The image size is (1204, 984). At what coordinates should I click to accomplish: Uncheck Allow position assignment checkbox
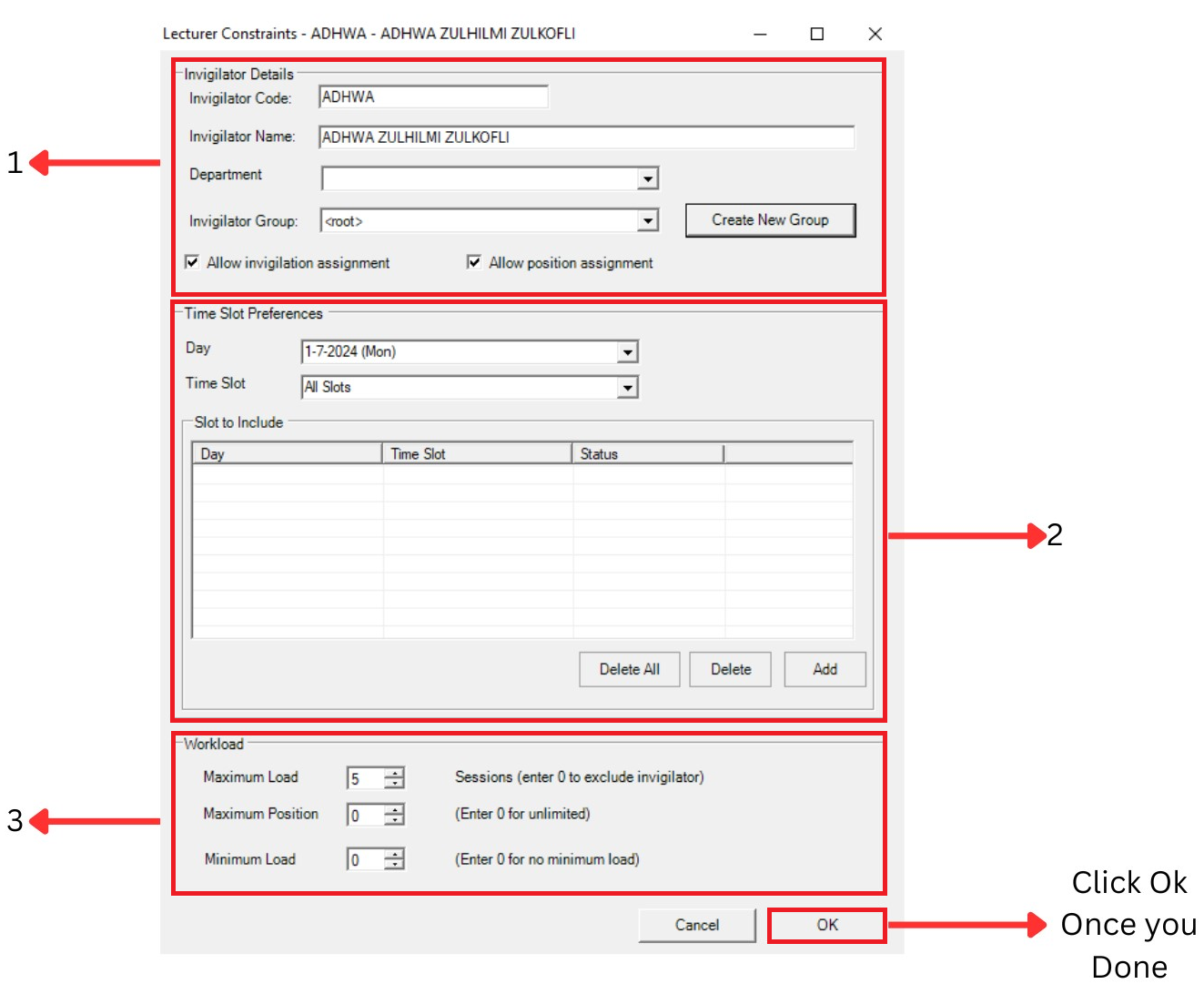coord(474,263)
